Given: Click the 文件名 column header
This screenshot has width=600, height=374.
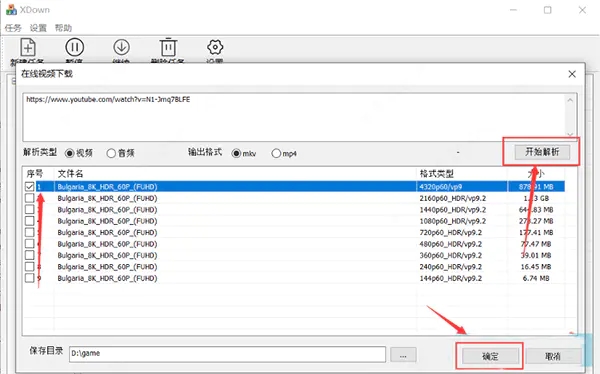Looking at the screenshot, I should (x=70, y=174).
